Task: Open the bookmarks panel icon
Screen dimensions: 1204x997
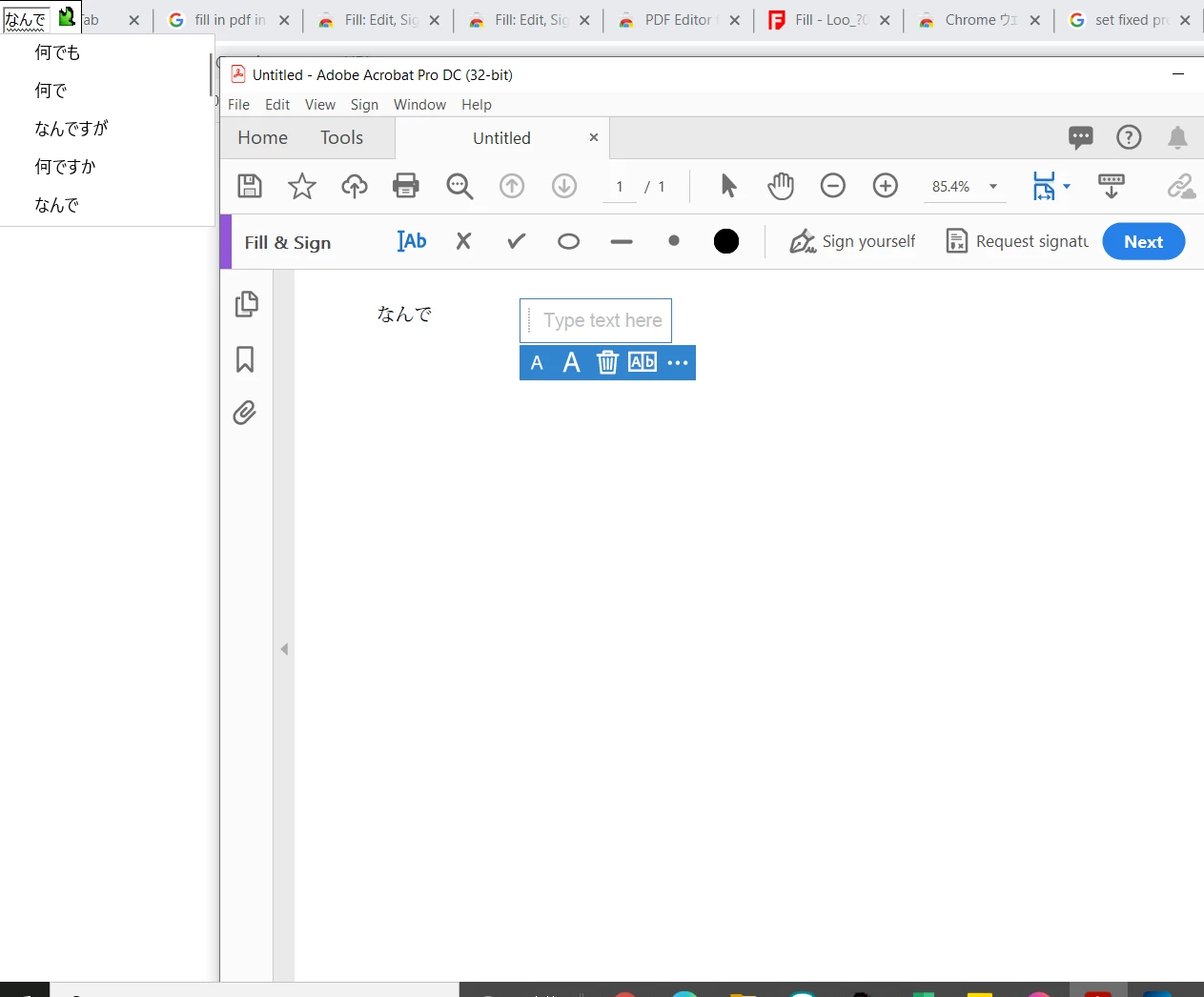Action: [x=245, y=359]
